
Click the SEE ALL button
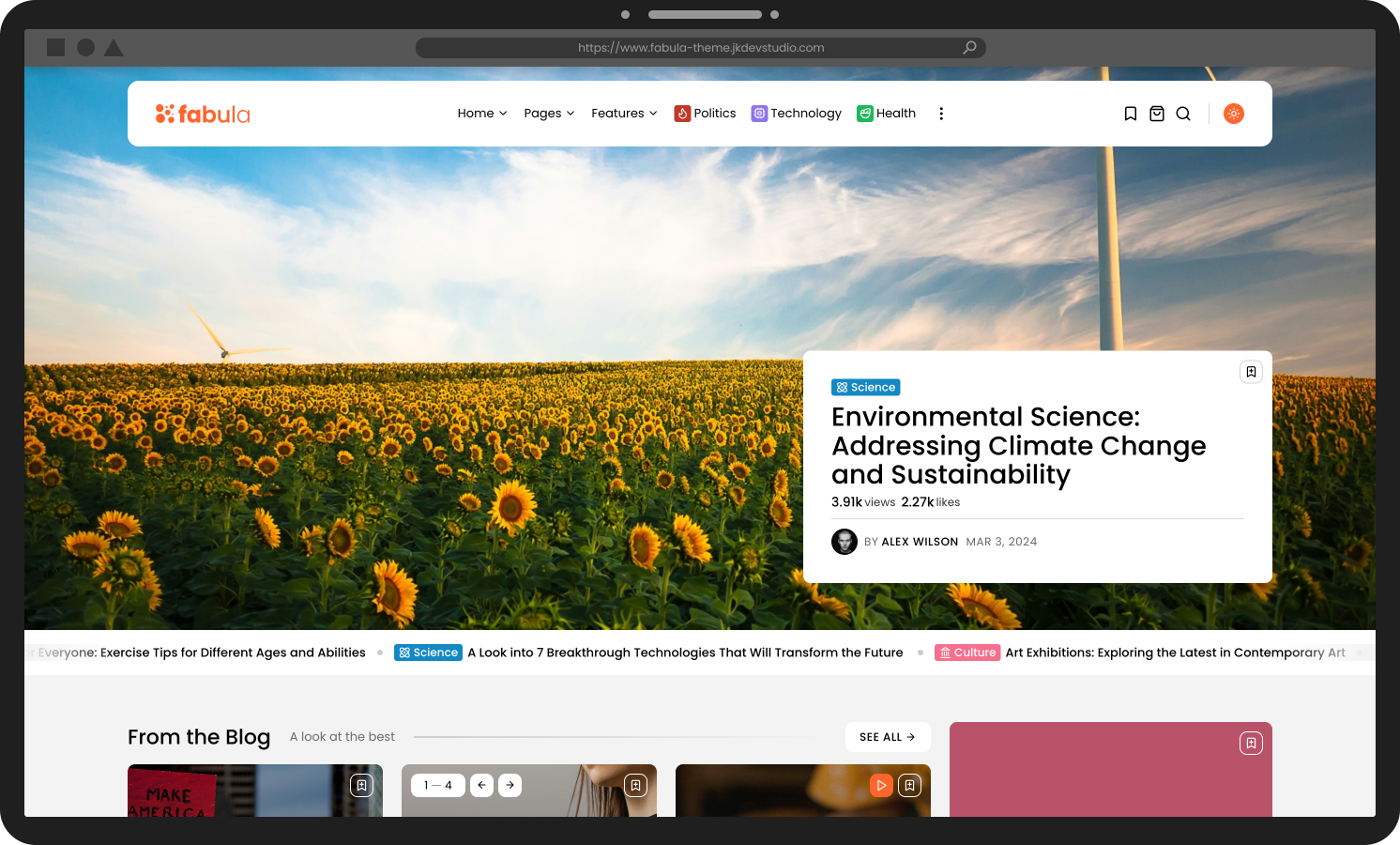coord(887,737)
